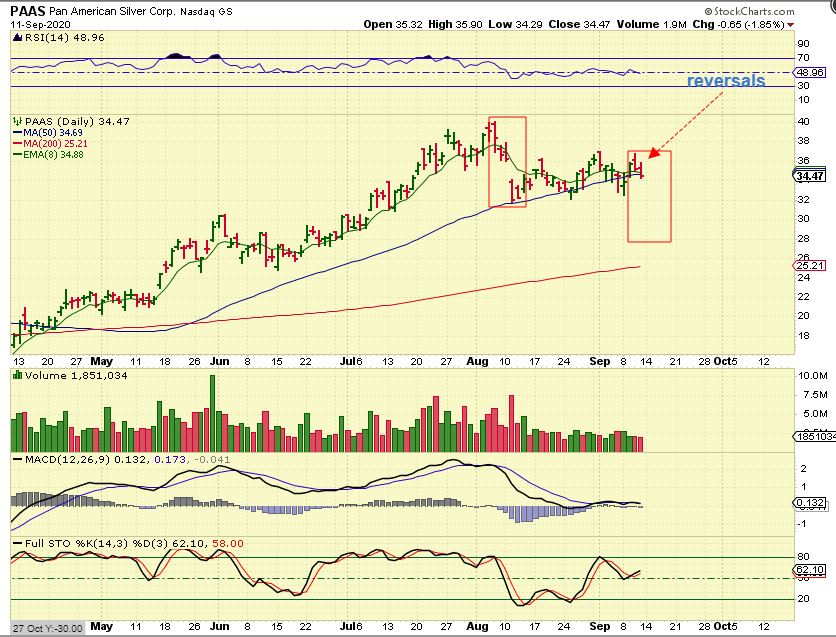Click the blue 0.173 MACD signal value
The height and width of the screenshot is (637, 836).
click(170, 459)
